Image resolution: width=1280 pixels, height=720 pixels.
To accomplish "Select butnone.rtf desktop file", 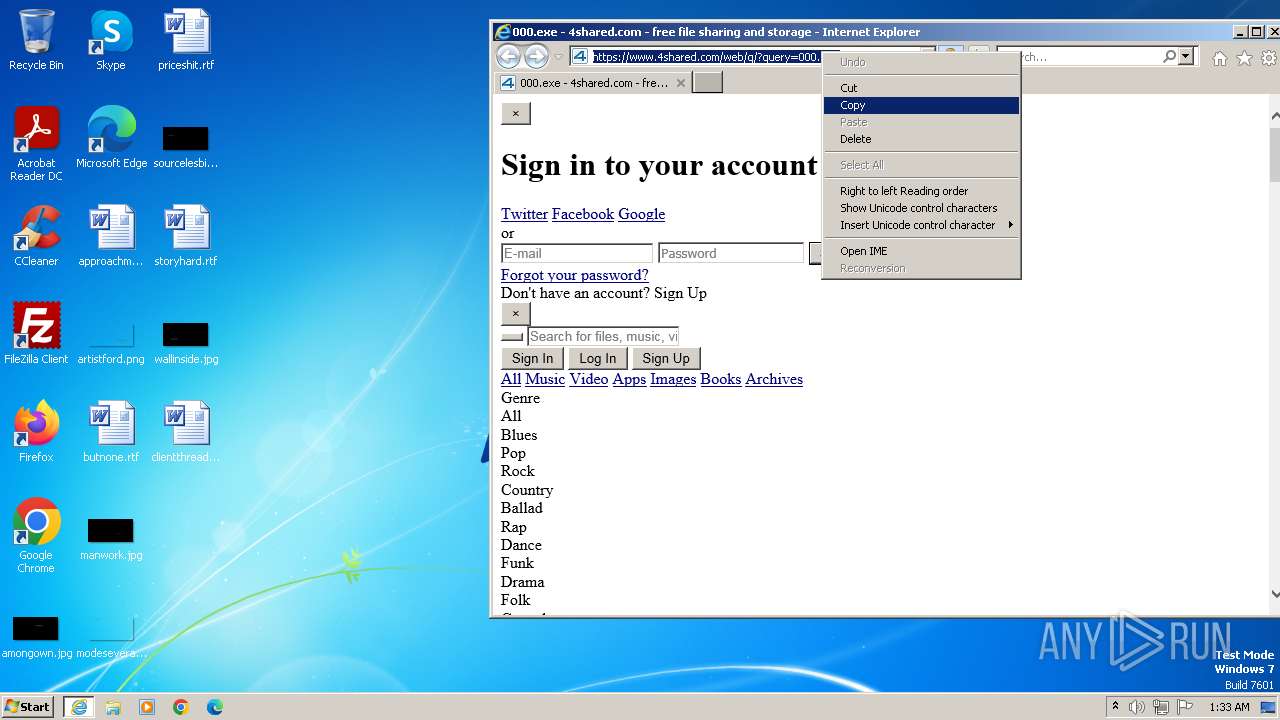I will (x=111, y=433).
